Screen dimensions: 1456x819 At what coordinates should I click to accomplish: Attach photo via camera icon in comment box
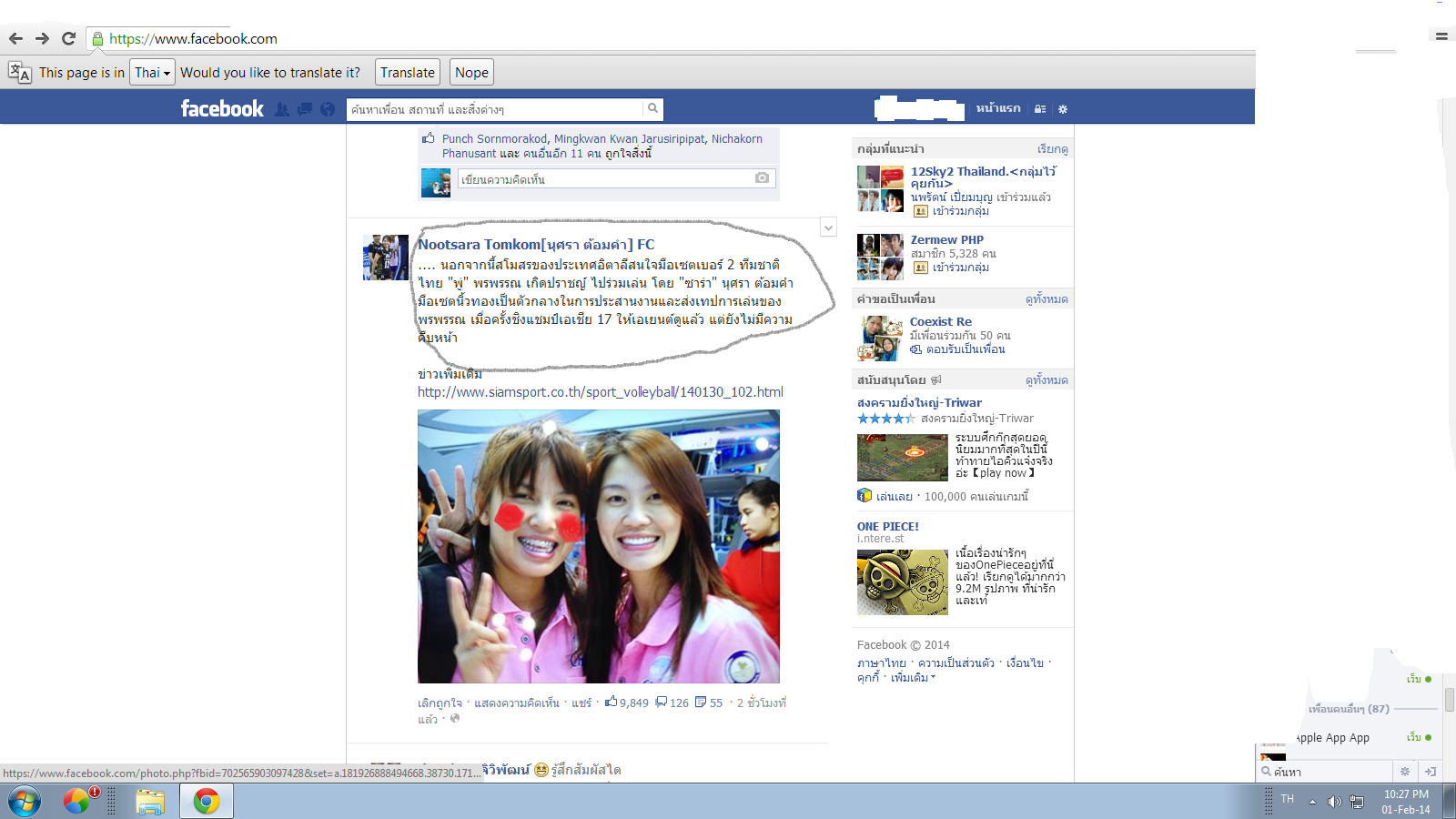tap(763, 178)
